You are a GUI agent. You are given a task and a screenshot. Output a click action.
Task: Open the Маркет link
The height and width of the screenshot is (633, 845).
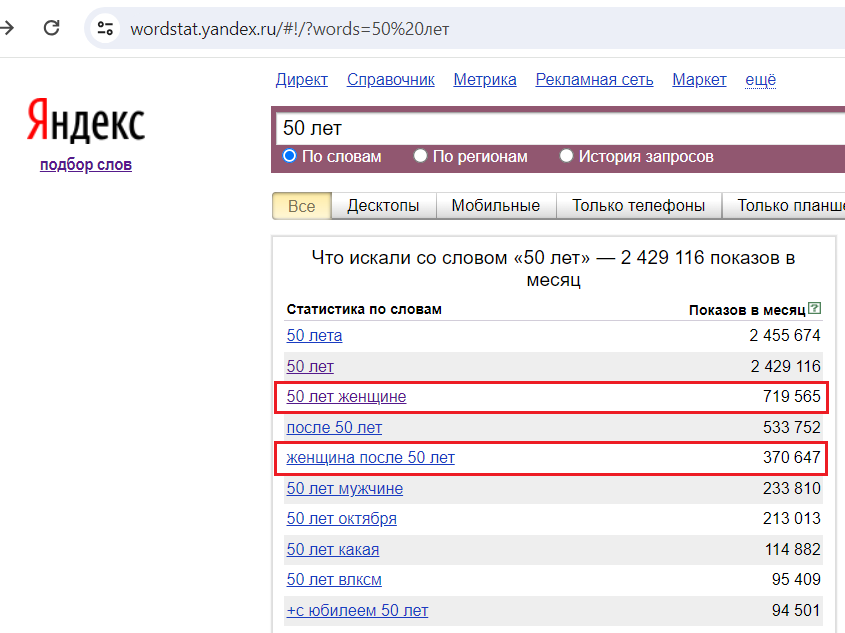click(699, 80)
